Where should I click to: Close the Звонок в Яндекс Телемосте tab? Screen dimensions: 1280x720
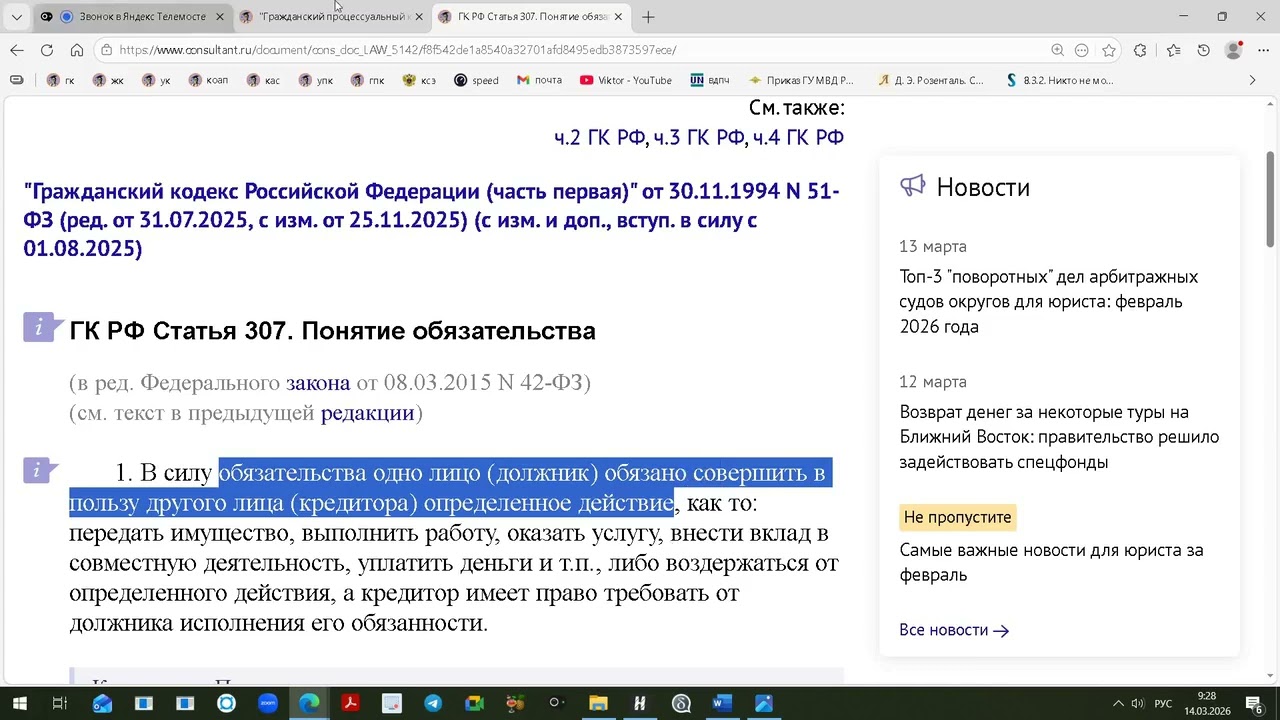(219, 17)
